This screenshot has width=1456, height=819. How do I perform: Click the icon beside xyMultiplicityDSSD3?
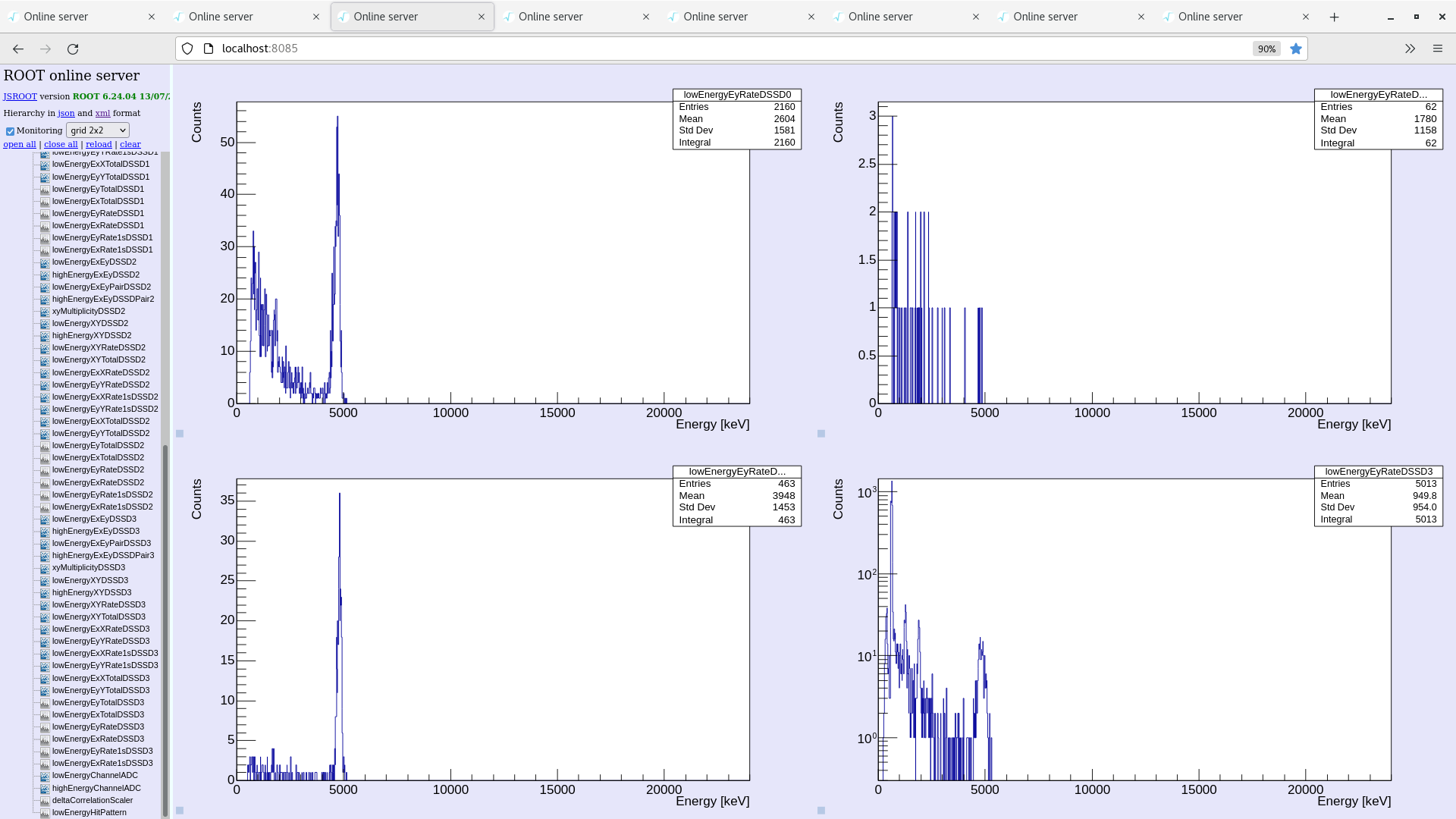tap(45, 568)
